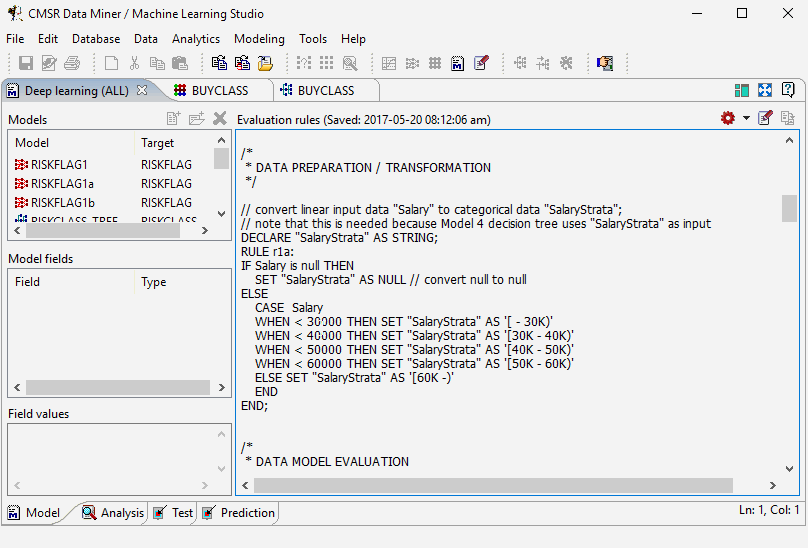The image size is (808, 548).
Task: Click the New blank page toolbar icon
Action: (111, 63)
